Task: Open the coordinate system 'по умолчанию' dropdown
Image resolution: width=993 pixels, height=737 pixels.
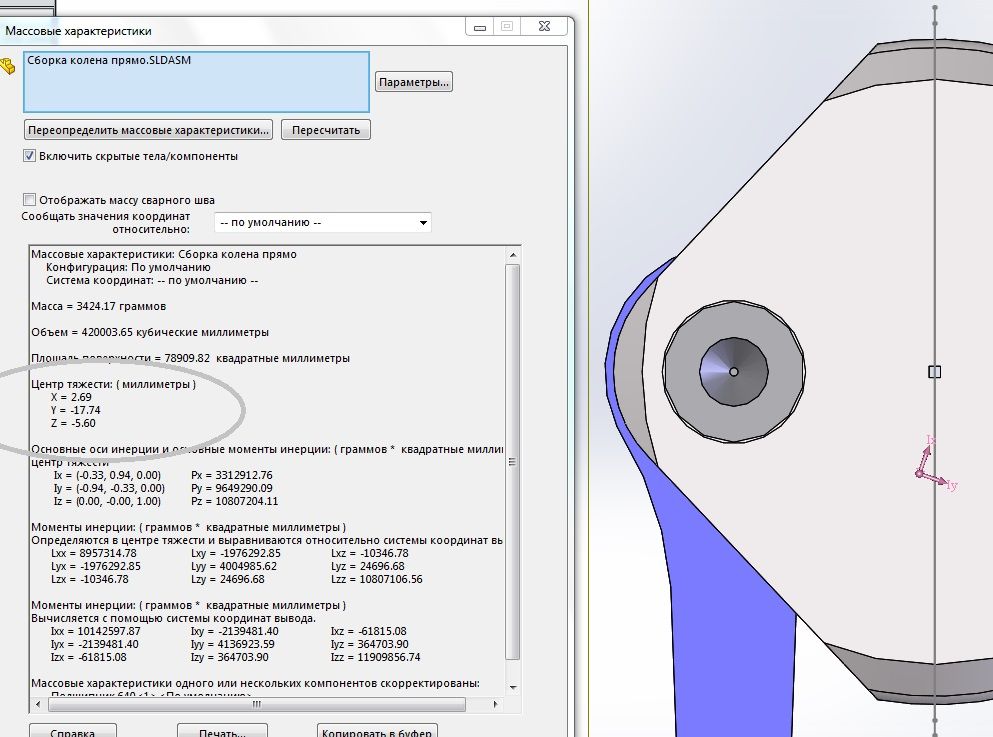Action: tap(323, 223)
